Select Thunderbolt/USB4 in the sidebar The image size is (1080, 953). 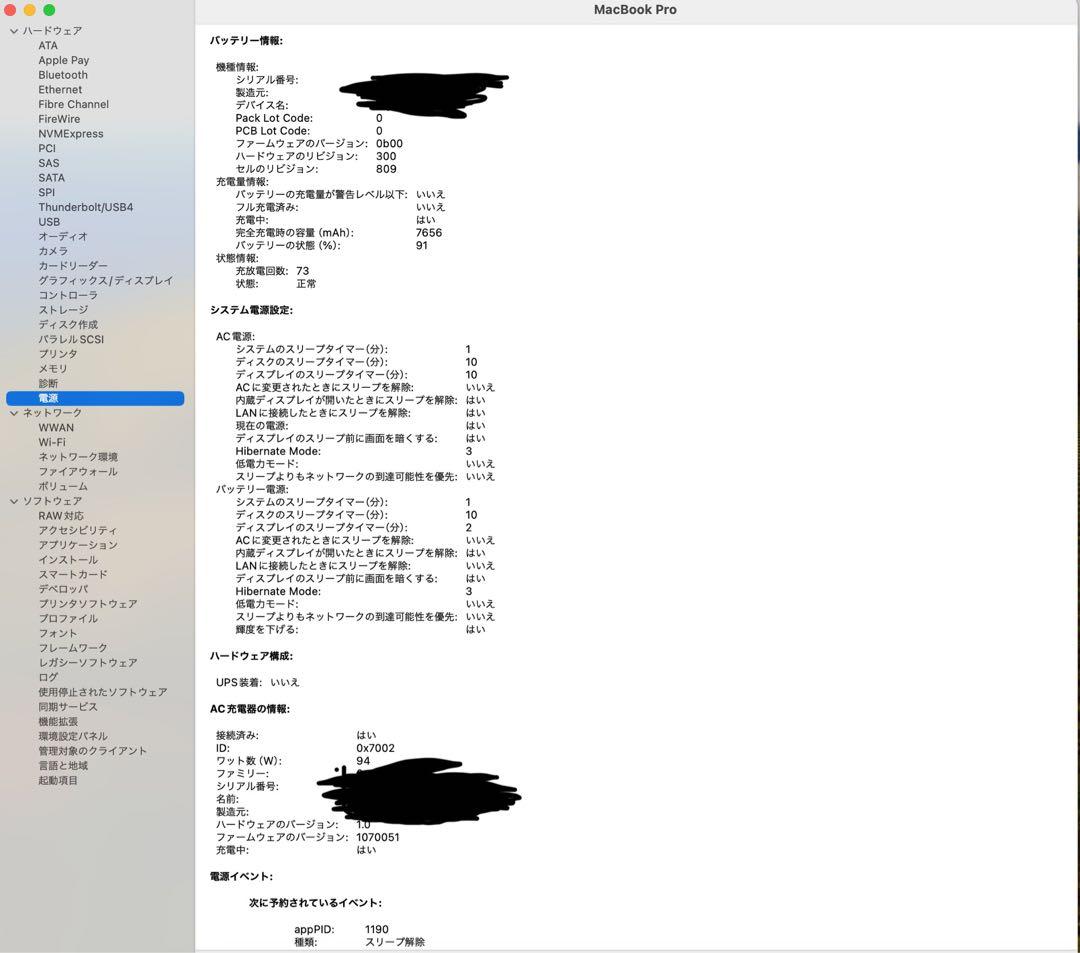[87, 207]
